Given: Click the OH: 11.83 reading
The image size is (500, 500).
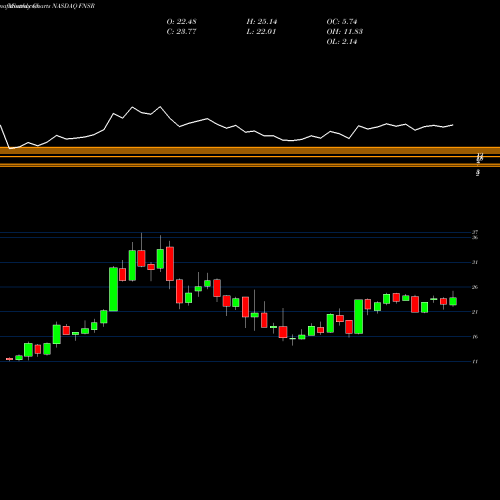Looking at the screenshot, I should (x=345, y=32).
